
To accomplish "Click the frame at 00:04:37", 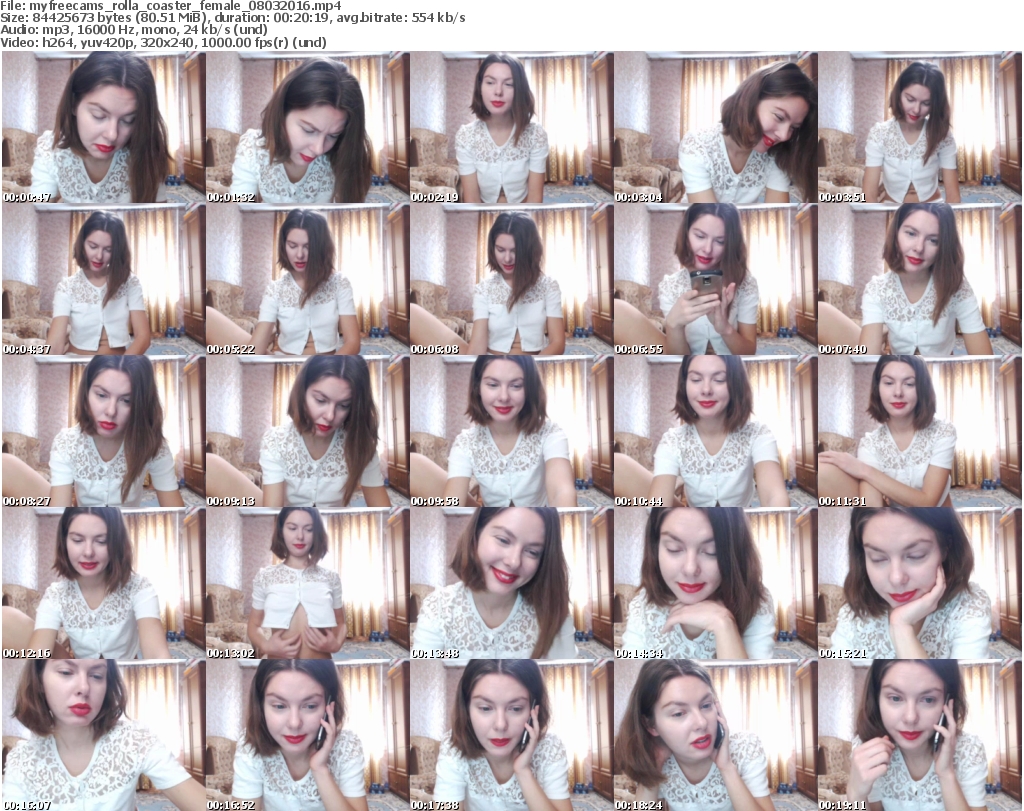I will coord(103,279).
